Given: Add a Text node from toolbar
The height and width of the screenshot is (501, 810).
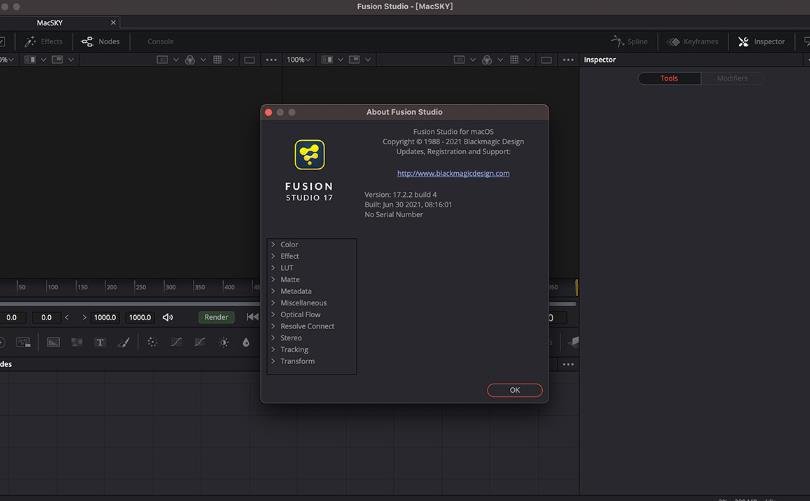Looking at the screenshot, I should 100,342.
